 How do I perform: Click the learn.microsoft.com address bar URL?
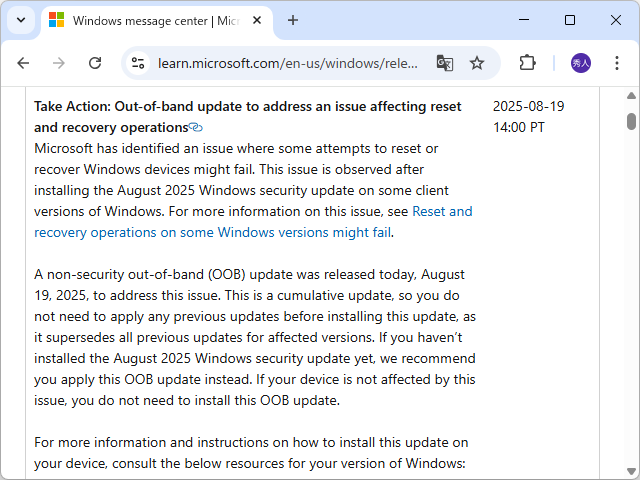coord(288,63)
